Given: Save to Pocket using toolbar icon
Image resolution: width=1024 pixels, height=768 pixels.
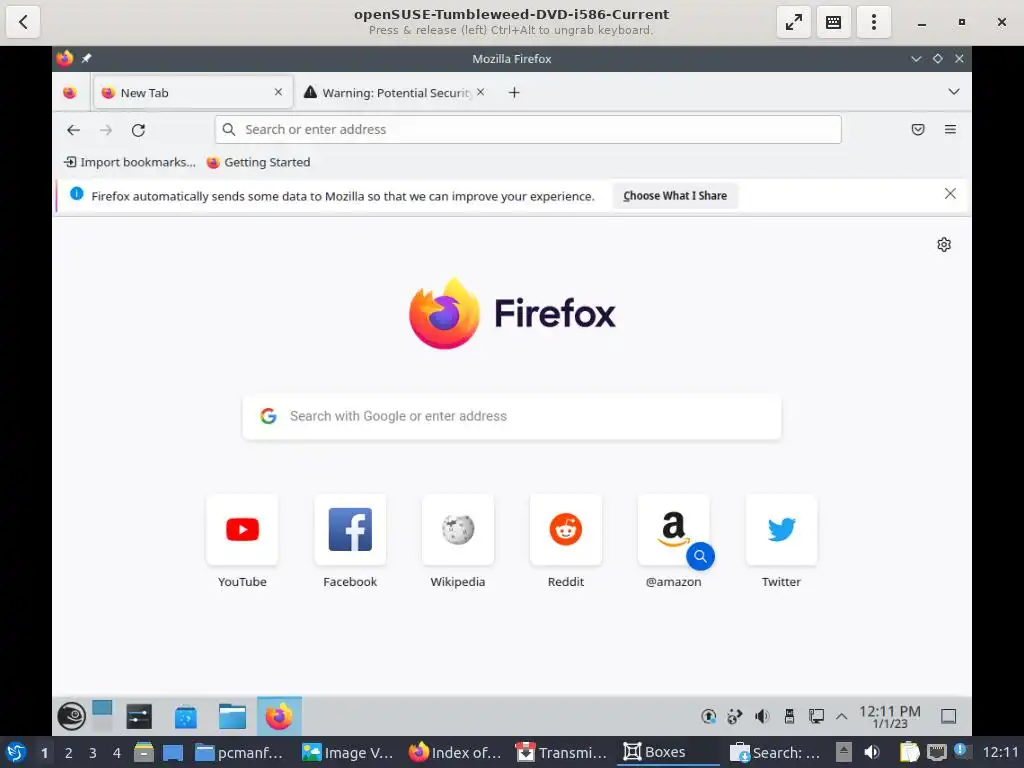Looking at the screenshot, I should tap(918, 129).
